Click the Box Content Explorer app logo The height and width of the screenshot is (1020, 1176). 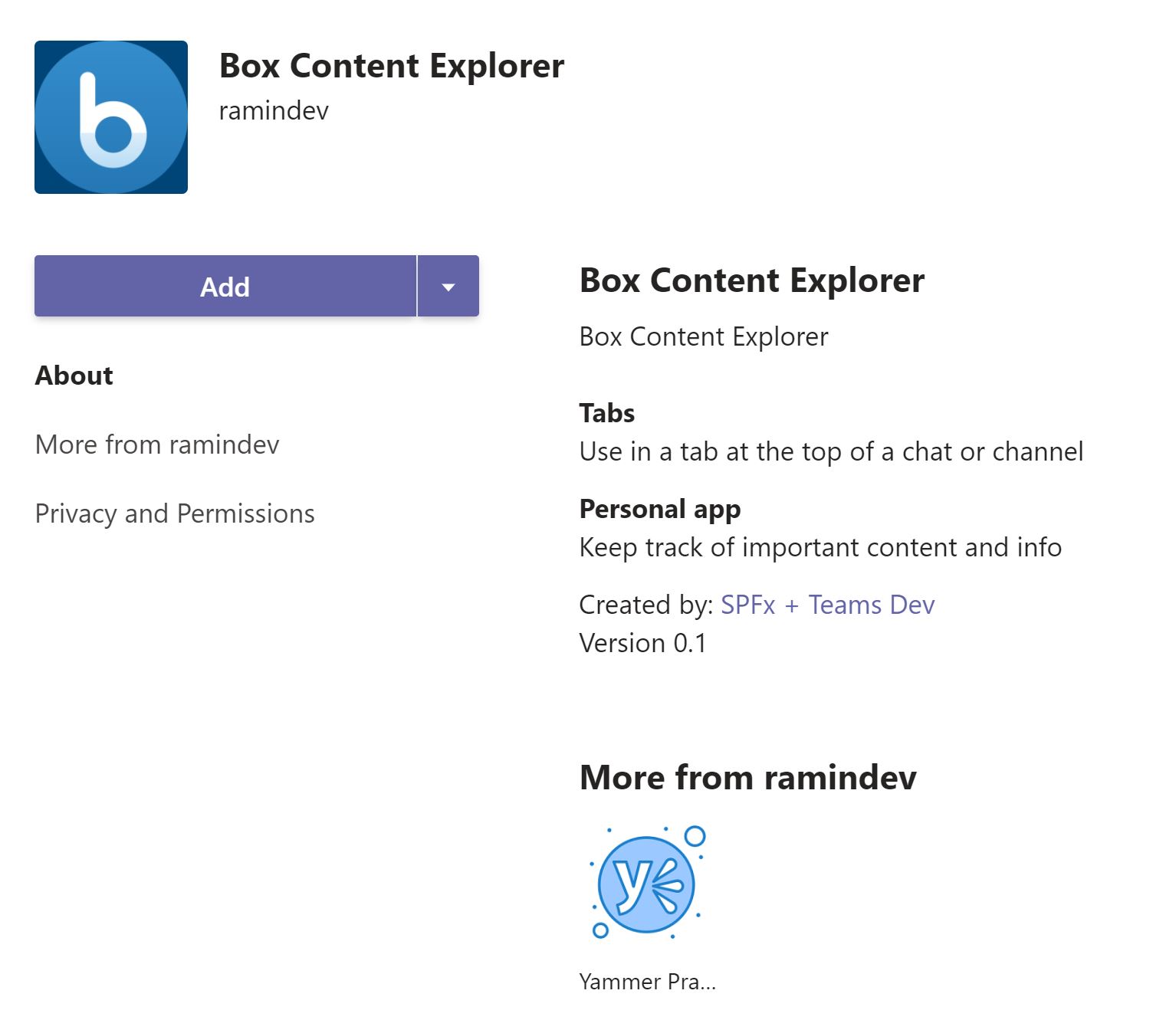click(x=111, y=117)
